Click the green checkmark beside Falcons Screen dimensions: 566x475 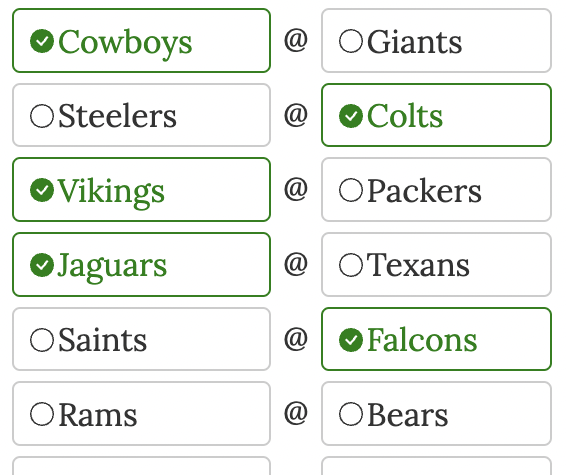(351, 340)
